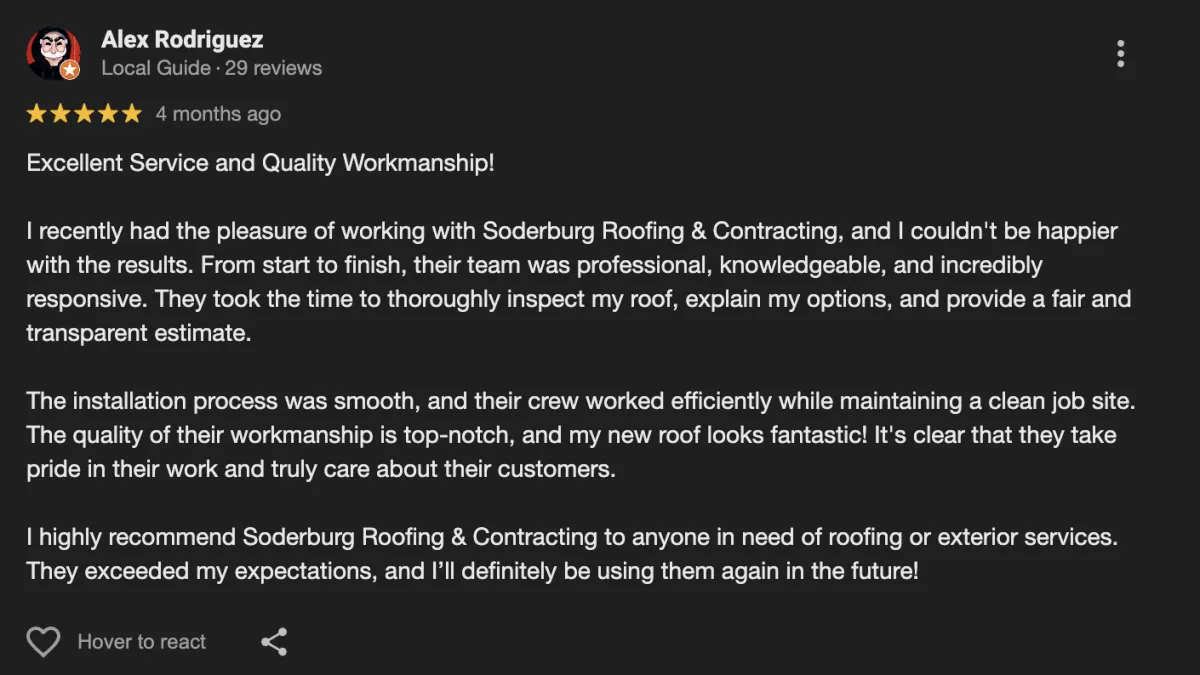
Task: Click the second gold rating star
Action: pos(61,114)
